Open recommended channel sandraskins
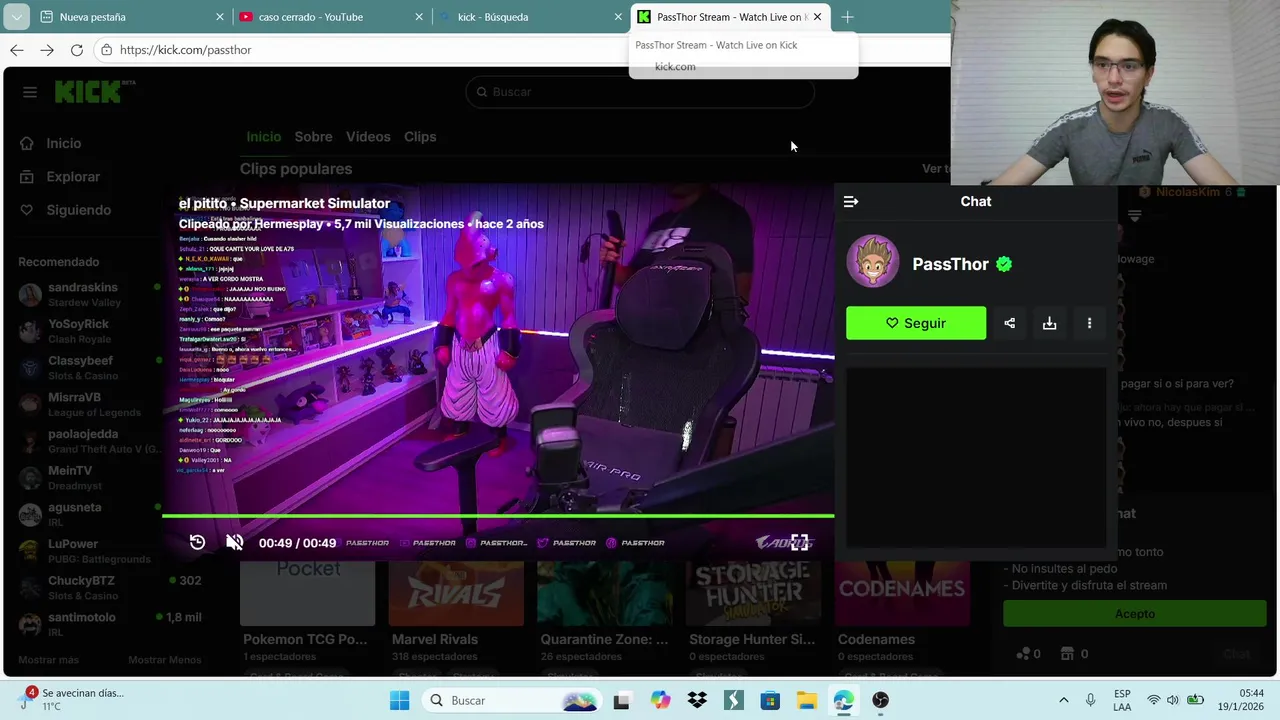 (90, 294)
